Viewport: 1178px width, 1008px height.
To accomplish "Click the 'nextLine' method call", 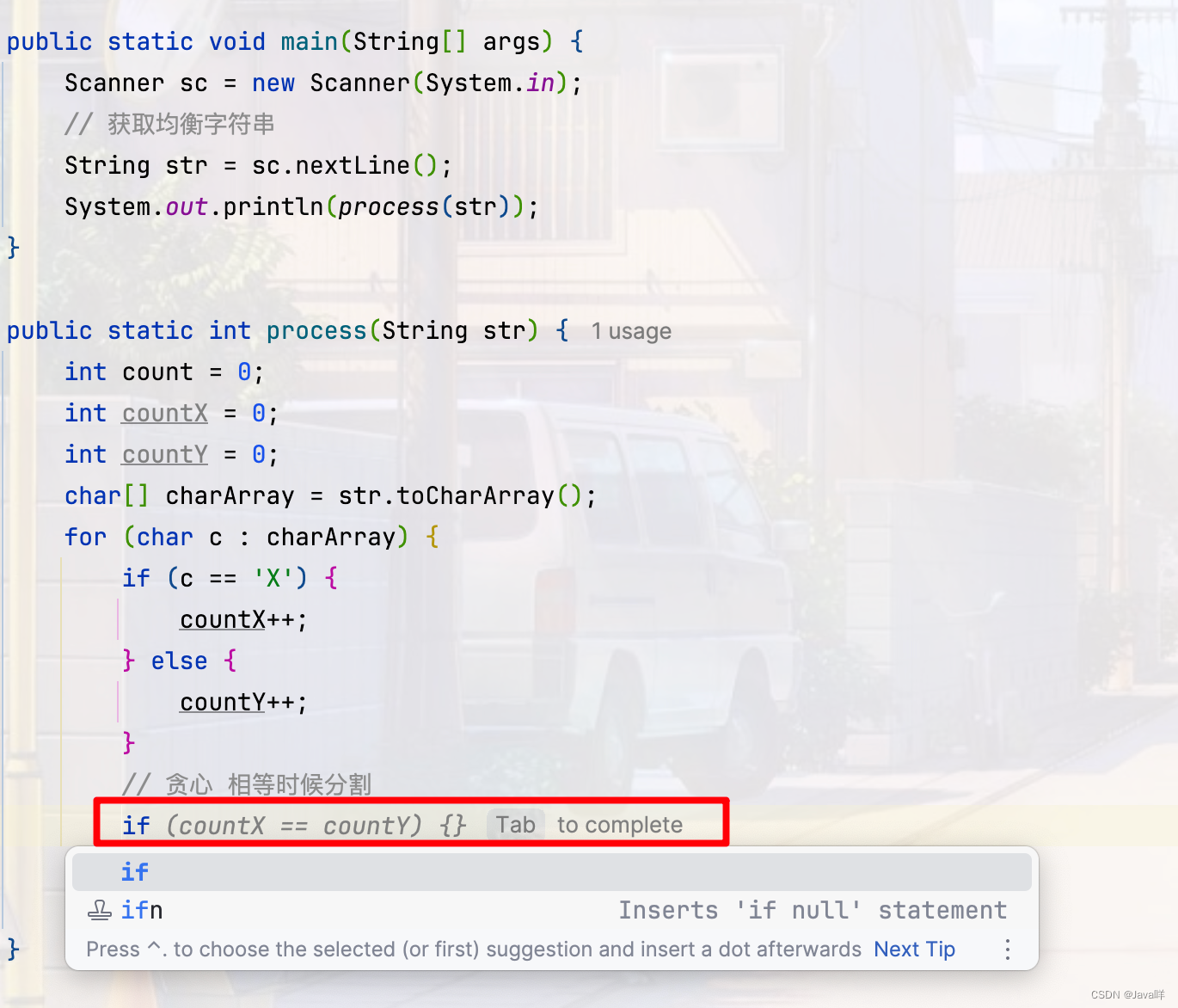I will click(x=353, y=165).
